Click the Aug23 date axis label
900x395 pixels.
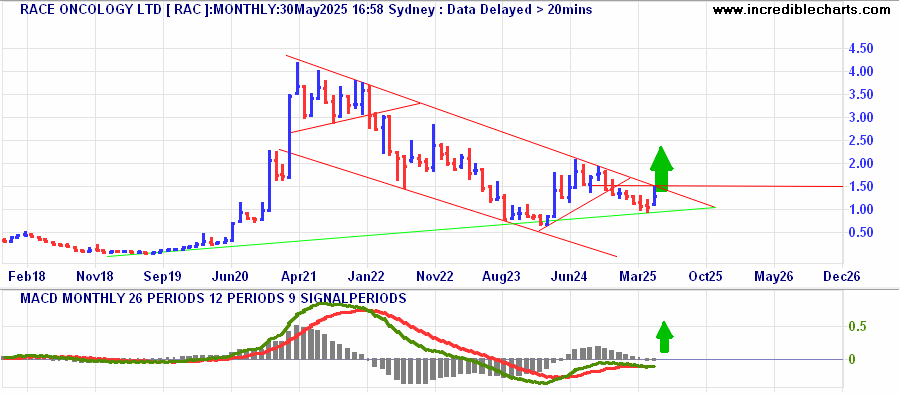tap(502, 277)
